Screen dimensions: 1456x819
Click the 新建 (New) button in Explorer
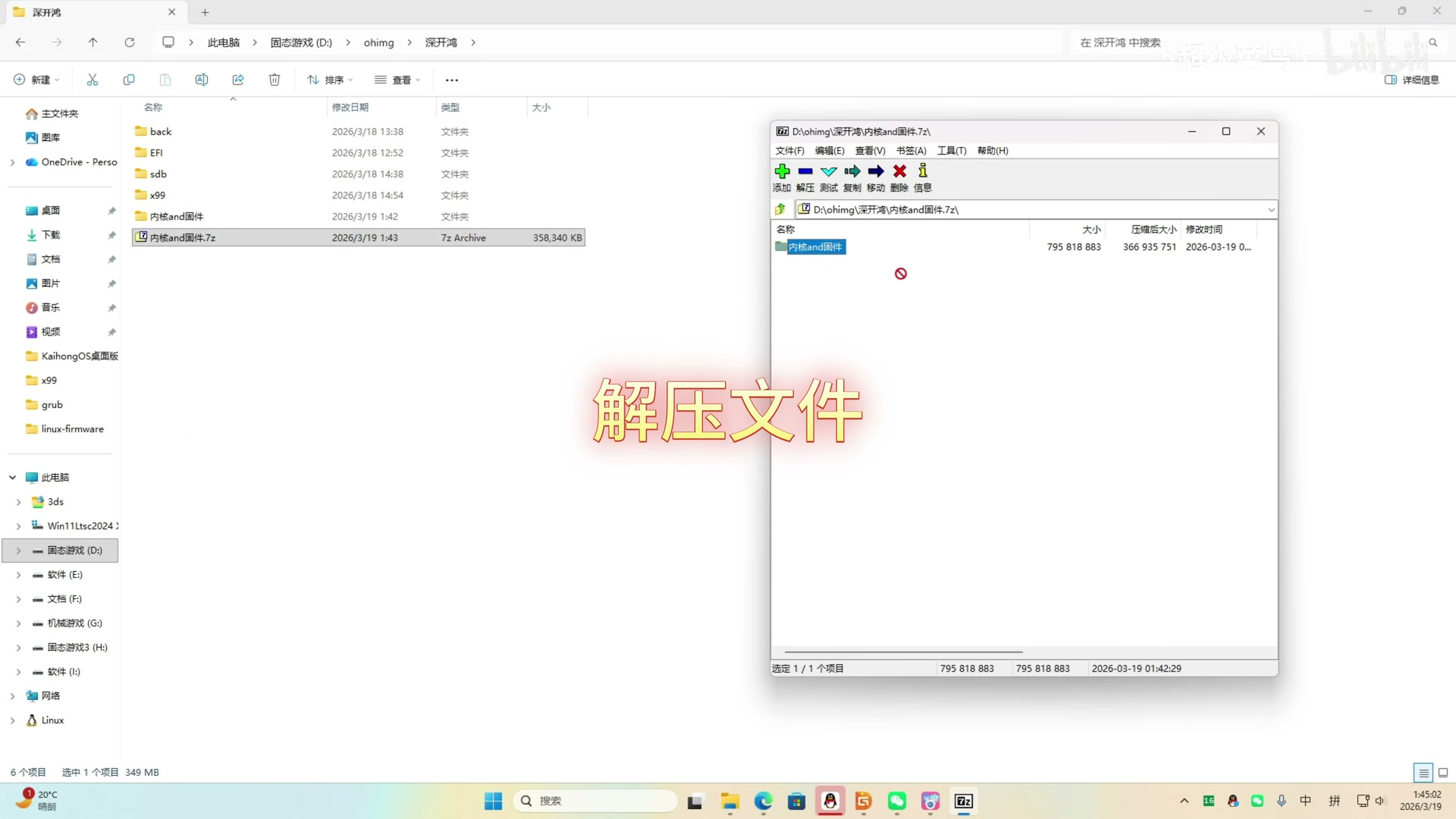click(36, 80)
